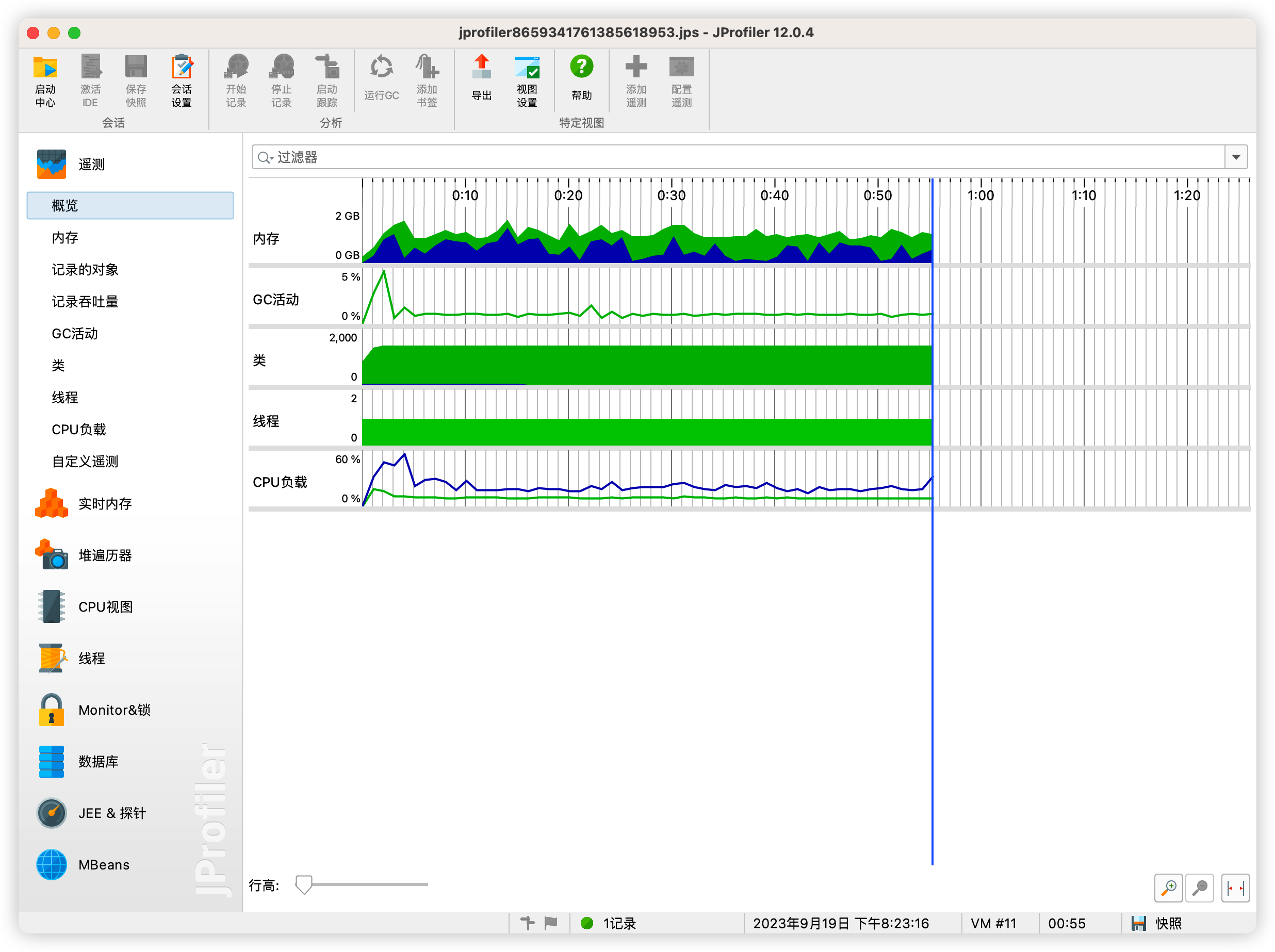This screenshot has height=952, width=1275.
Task: Open the Monitor&锁 section
Action: [x=114, y=710]
